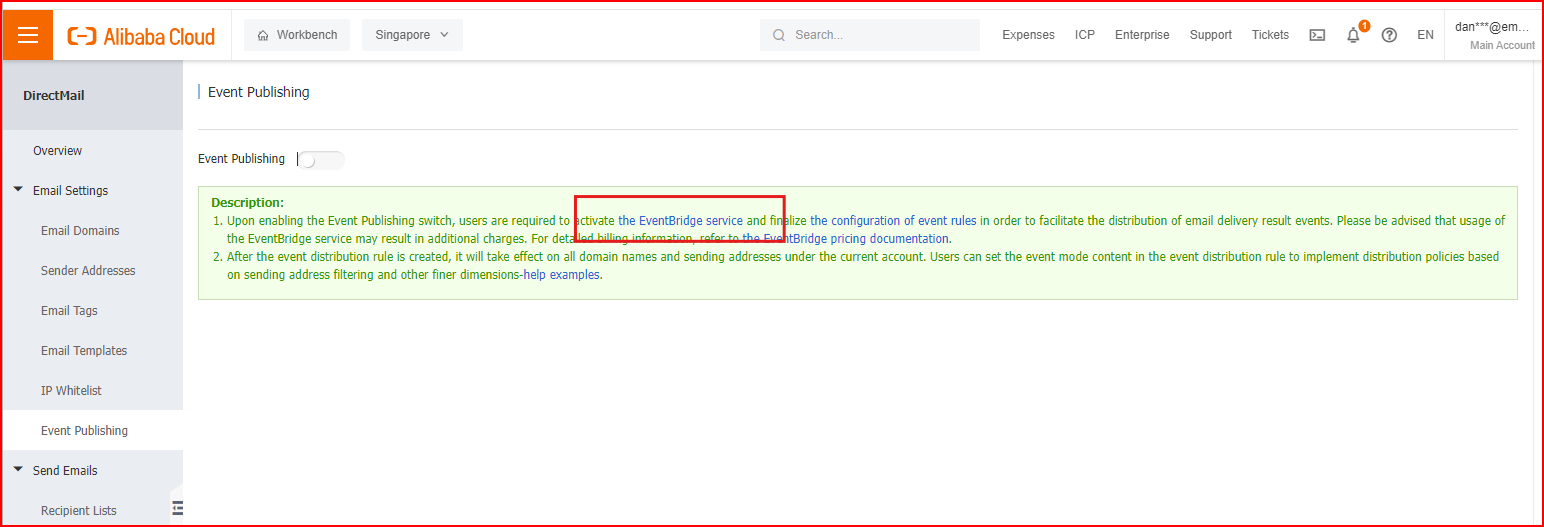
Task: Open the hamburger navigation menu
Action: pos(28,35)
